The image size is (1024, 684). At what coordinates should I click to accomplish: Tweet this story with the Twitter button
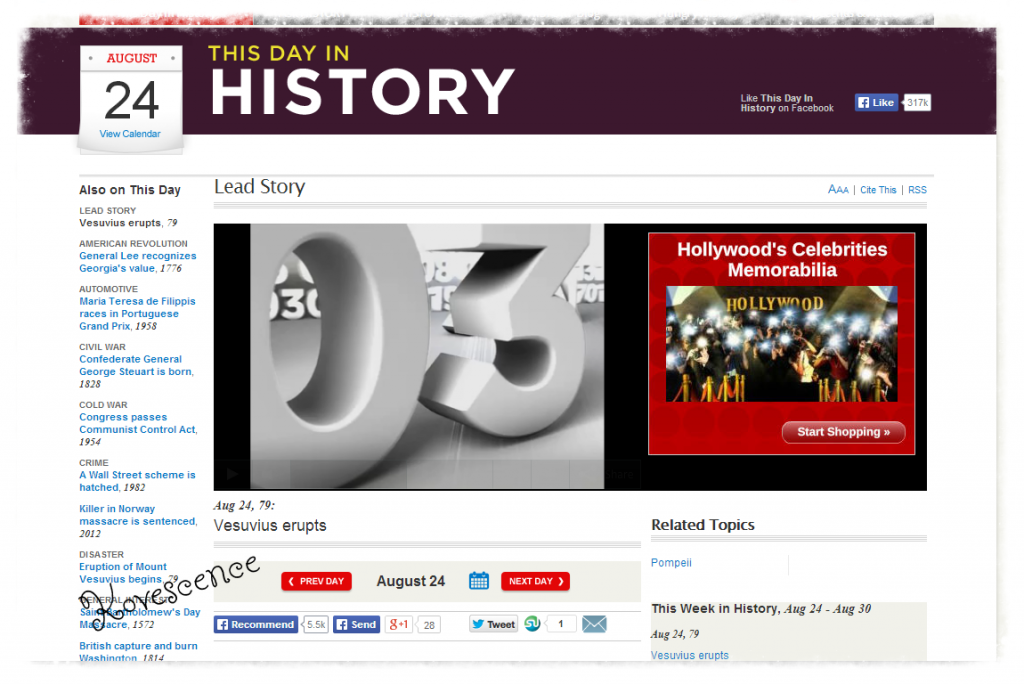click(x=493, y=625)
